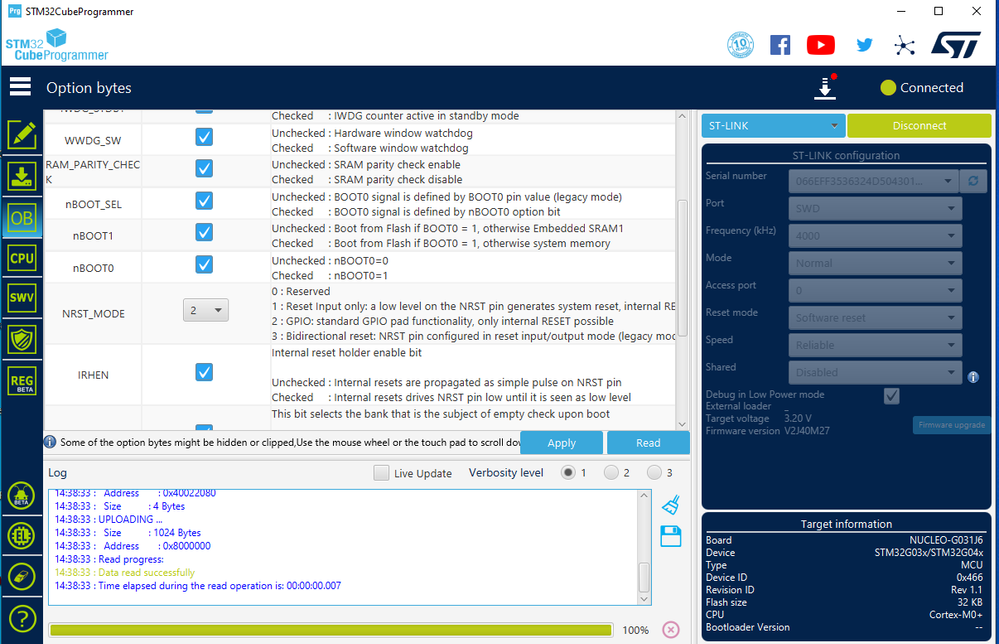
Task: Open the 10 years anniversary badge
Action: pos(740,45)
